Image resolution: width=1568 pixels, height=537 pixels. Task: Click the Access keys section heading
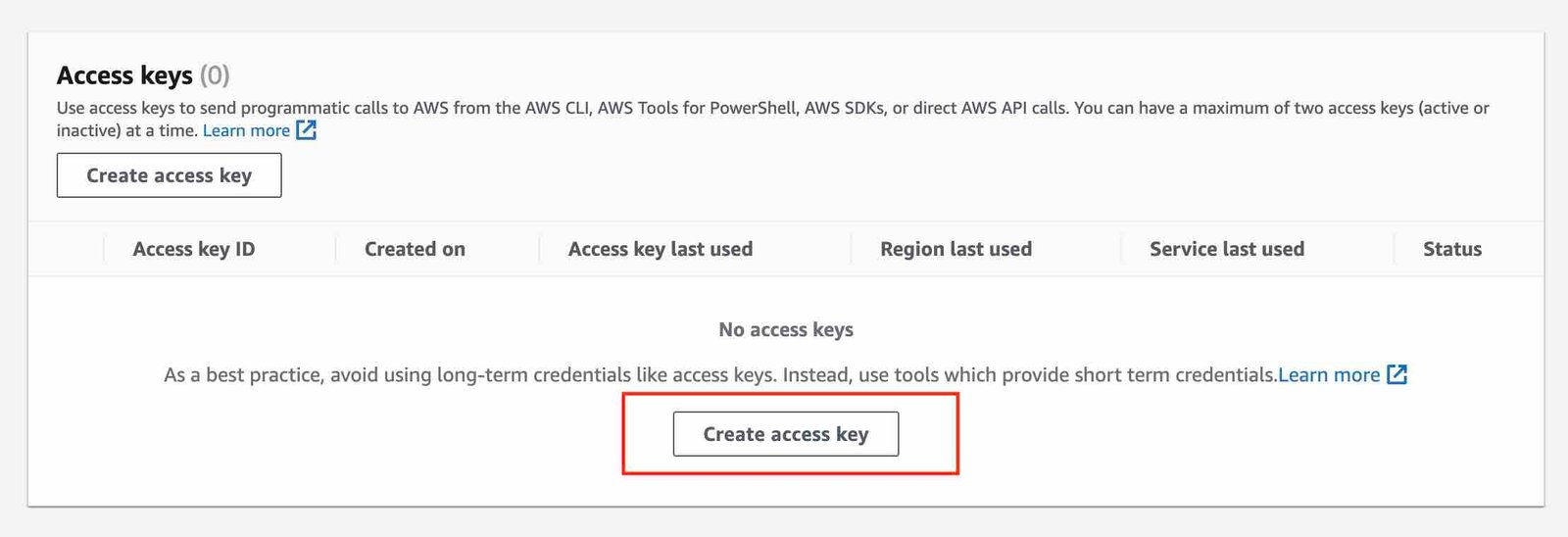click(x=124, y=75)
